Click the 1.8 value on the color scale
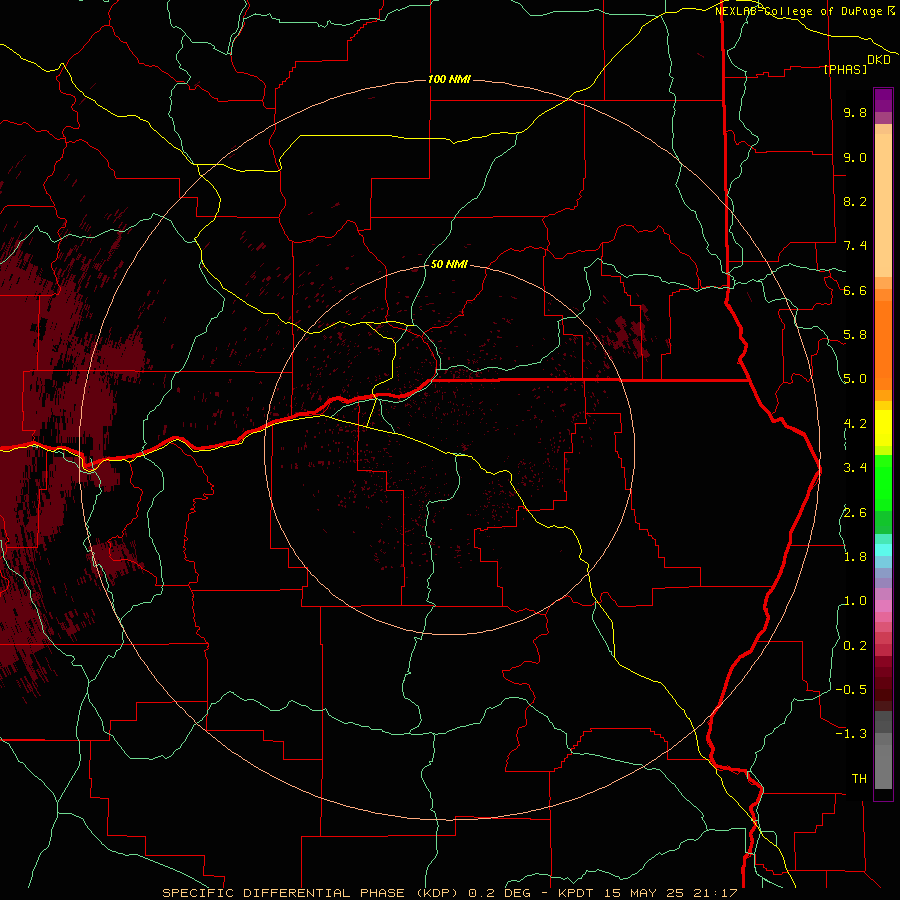This screenshot has width=900, height=900. 855,557
